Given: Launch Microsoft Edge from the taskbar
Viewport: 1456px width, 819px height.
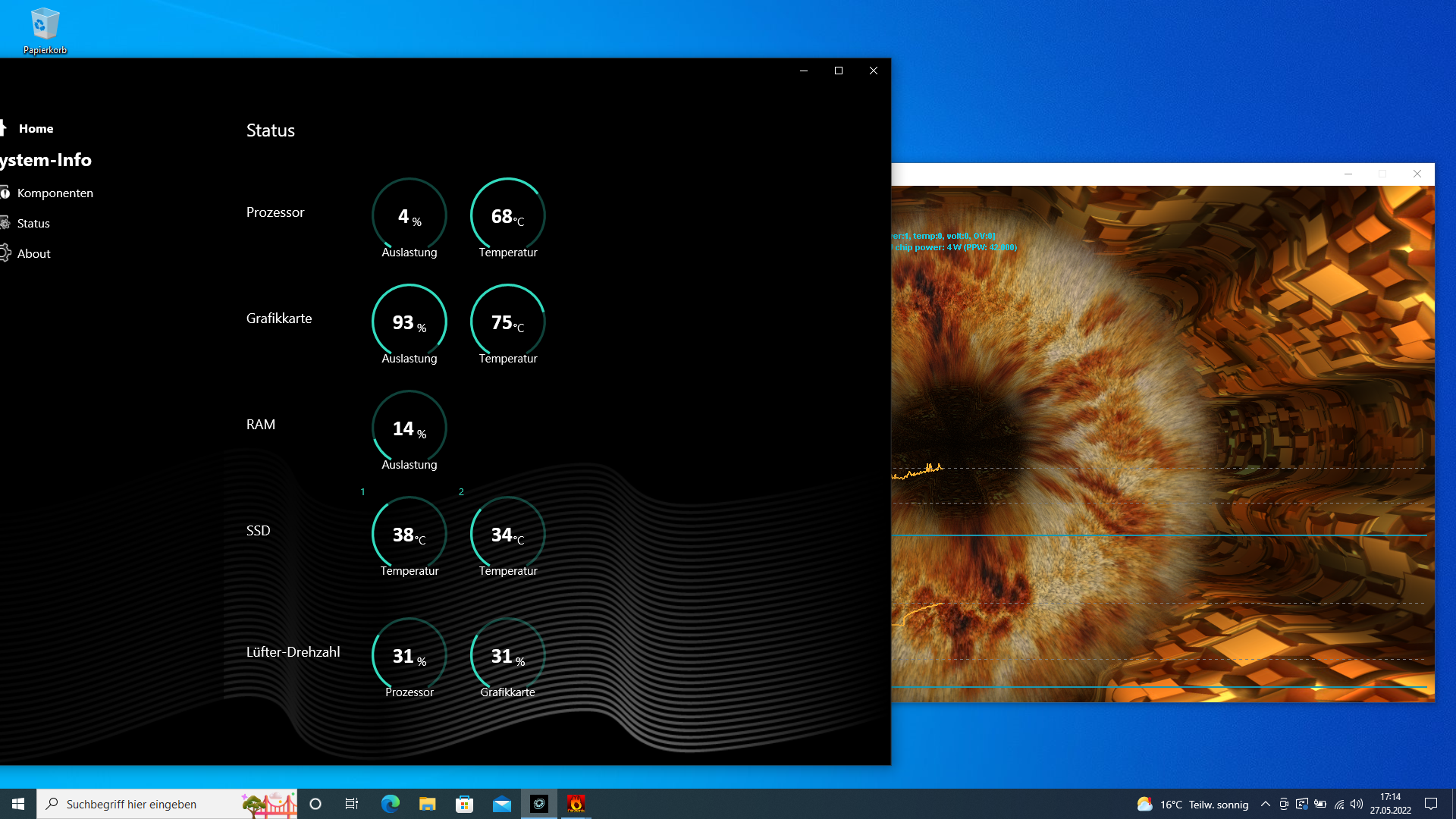Looking at the screenshot, I should pos(390,804).
